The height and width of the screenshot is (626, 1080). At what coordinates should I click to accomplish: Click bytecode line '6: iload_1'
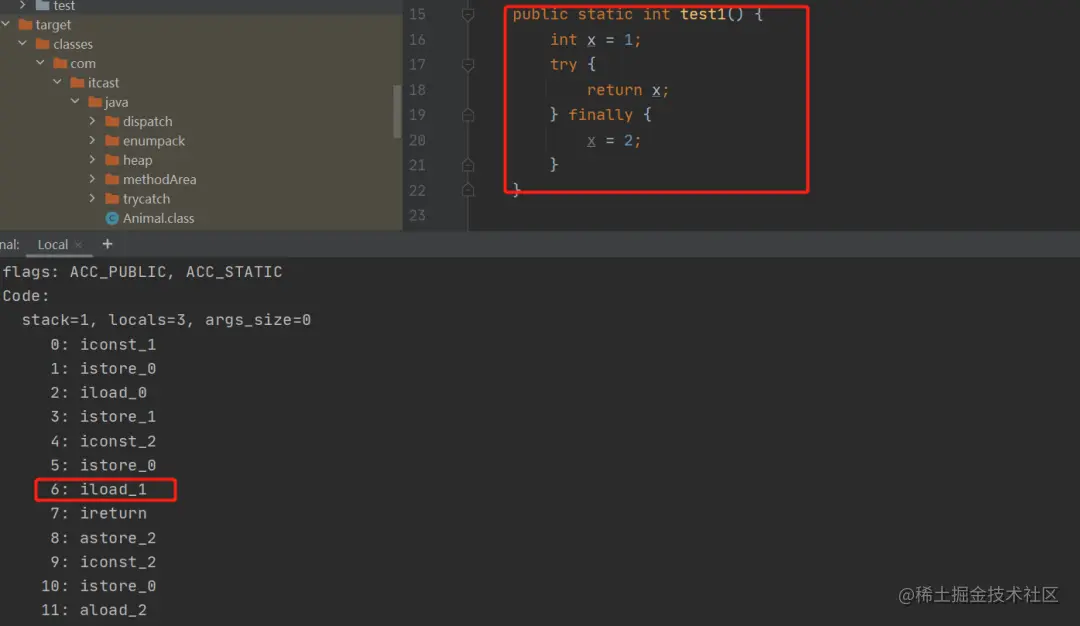click(98, 490)
